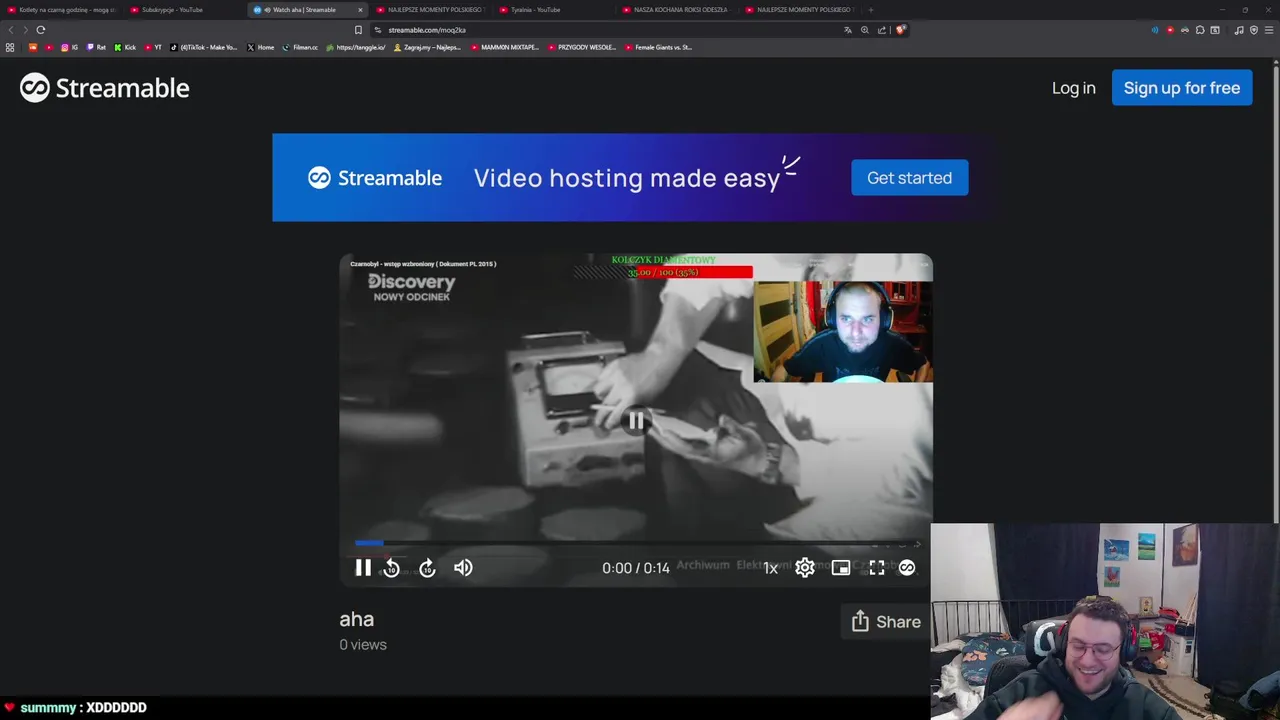1280x720 pixels.
Task: Enable picture-in-picture mode
Action: click(841, 568)
